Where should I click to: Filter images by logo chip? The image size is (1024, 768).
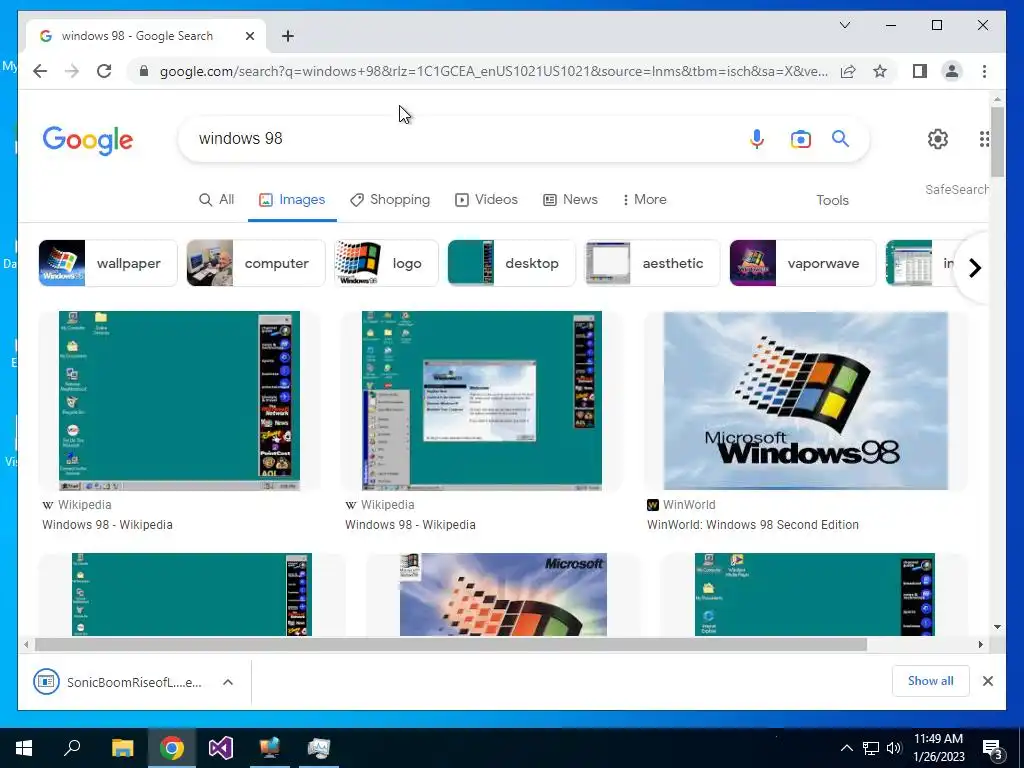[386, 263]
